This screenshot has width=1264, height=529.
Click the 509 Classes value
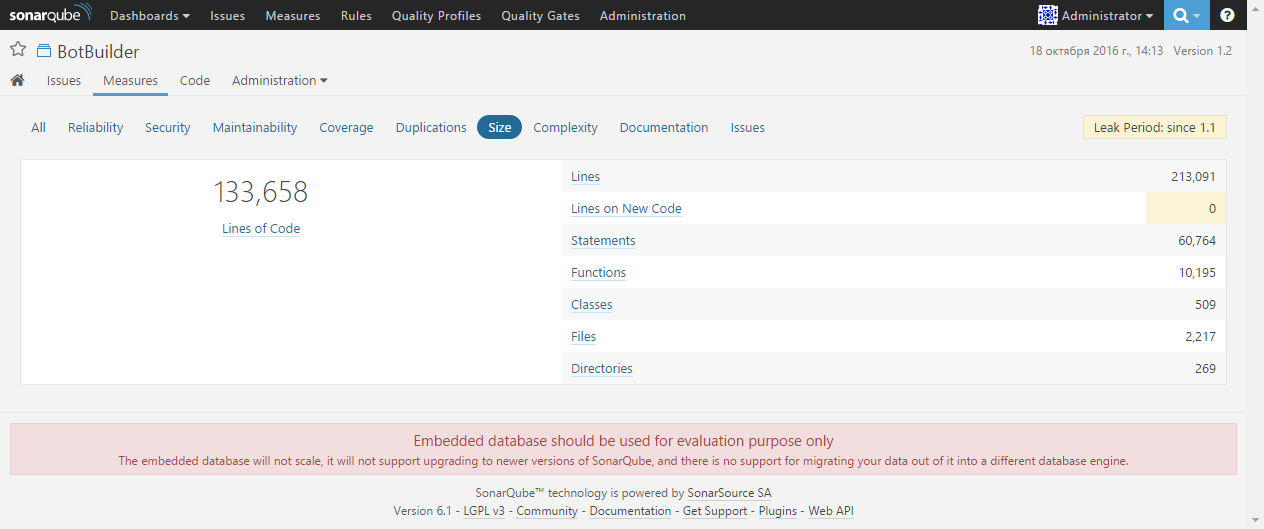1205,305
